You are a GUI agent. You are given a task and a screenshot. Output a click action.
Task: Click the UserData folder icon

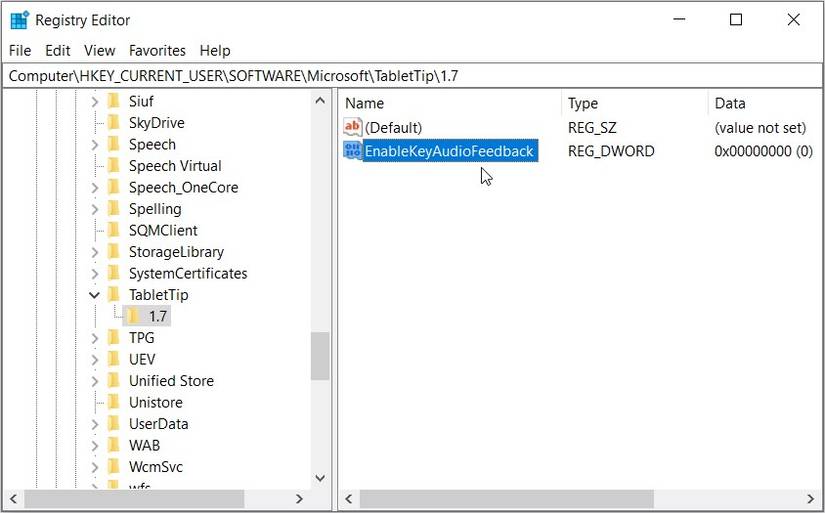click(x=113, y=424)
